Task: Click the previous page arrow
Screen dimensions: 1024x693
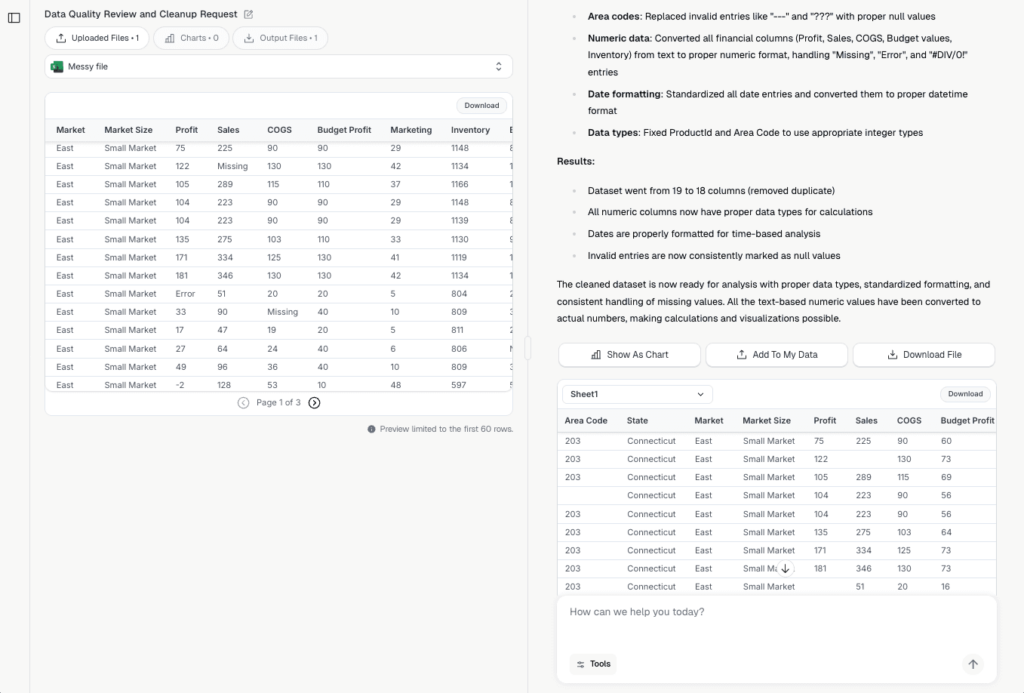Action: 243,405
